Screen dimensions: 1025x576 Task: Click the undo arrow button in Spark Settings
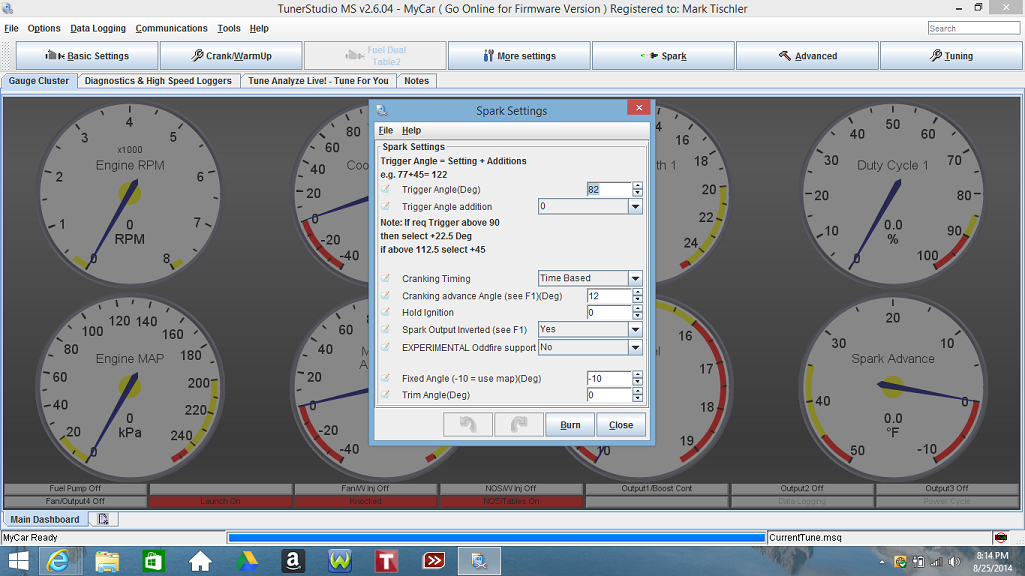pyautogui.click(x=468, y=425)
